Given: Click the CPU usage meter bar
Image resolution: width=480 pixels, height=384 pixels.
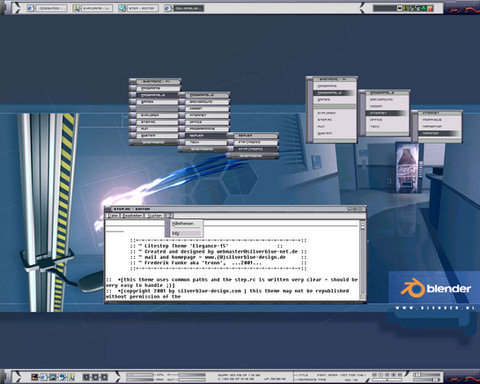Looking at the screenshot, I should click(140, 375).
